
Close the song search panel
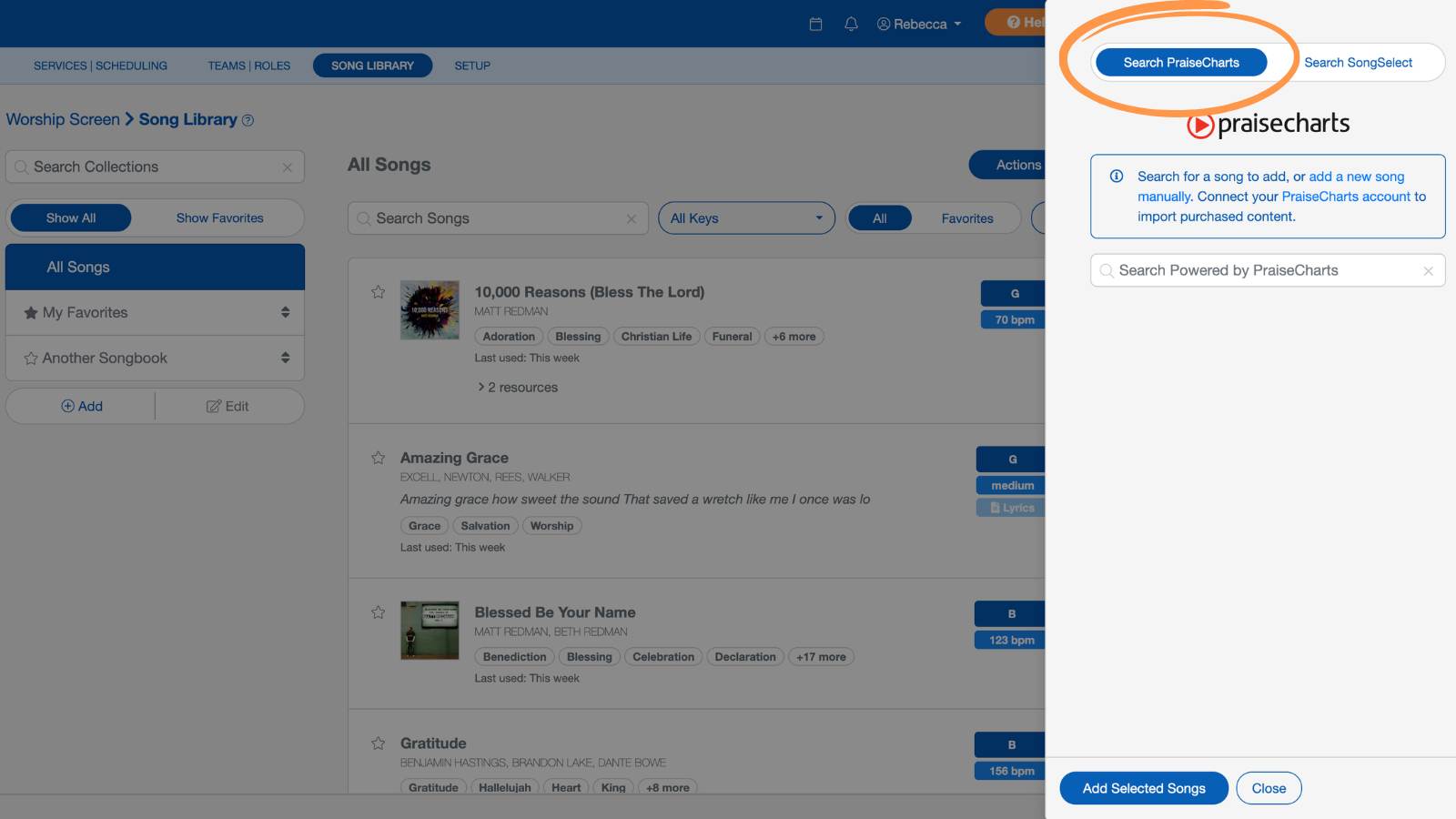1269,788
